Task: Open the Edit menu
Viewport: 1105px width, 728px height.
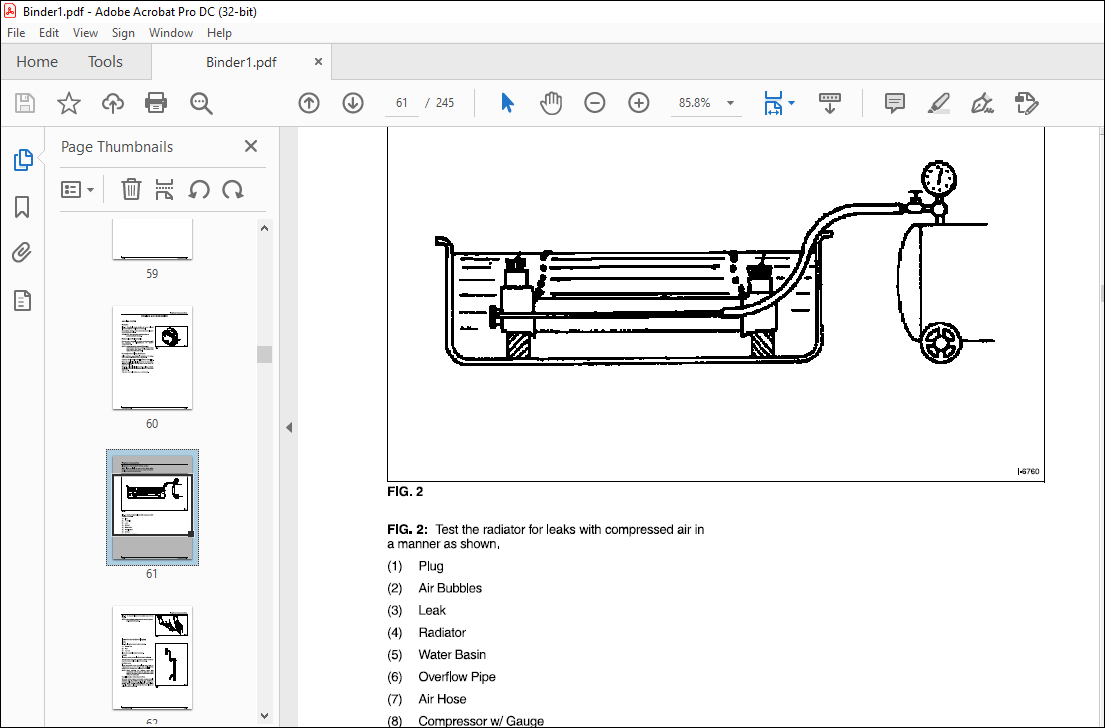Action: (49, 32)
